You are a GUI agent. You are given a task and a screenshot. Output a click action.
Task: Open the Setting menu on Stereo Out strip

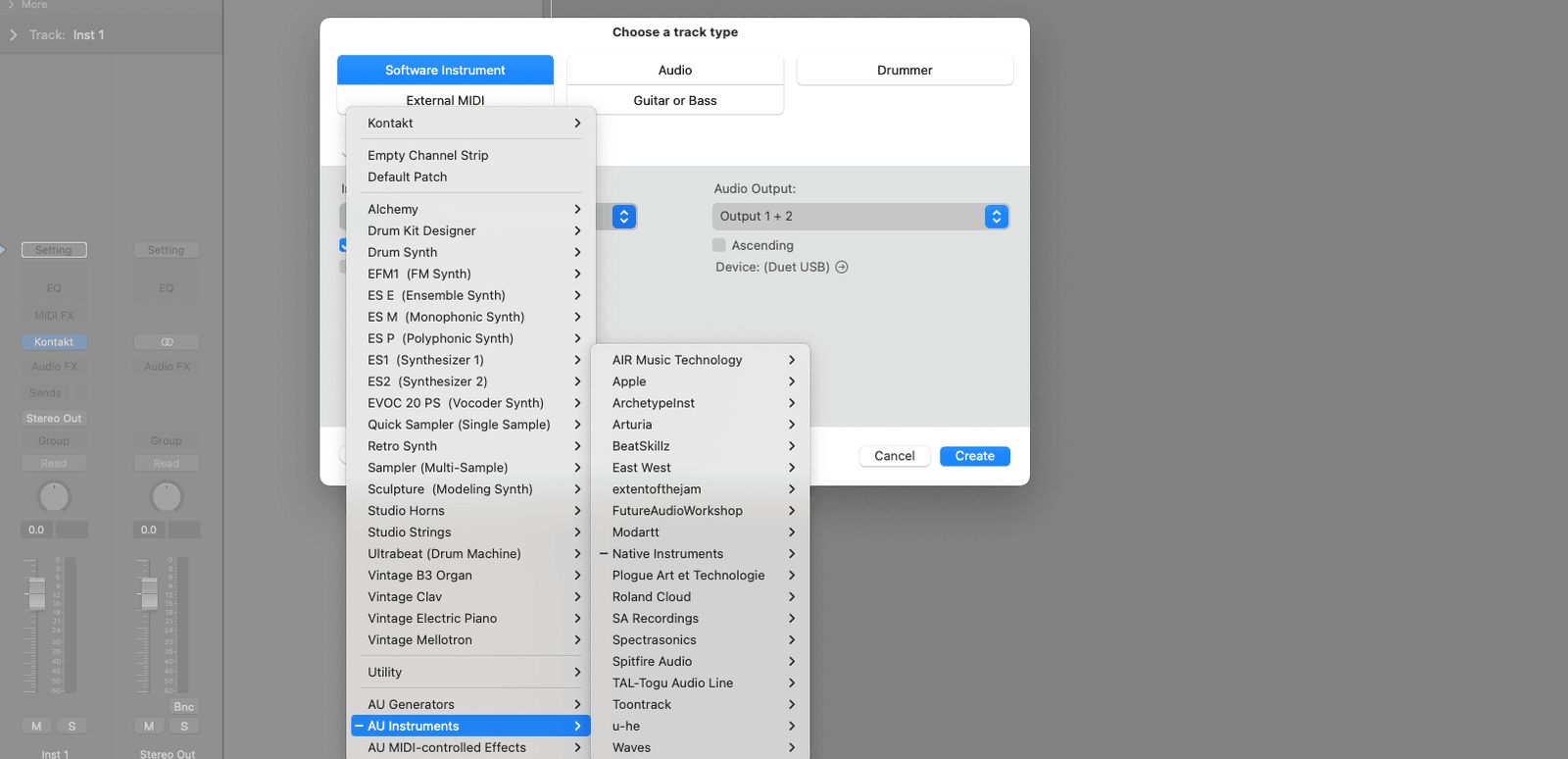pyautogui.click(x=167, y=250)
